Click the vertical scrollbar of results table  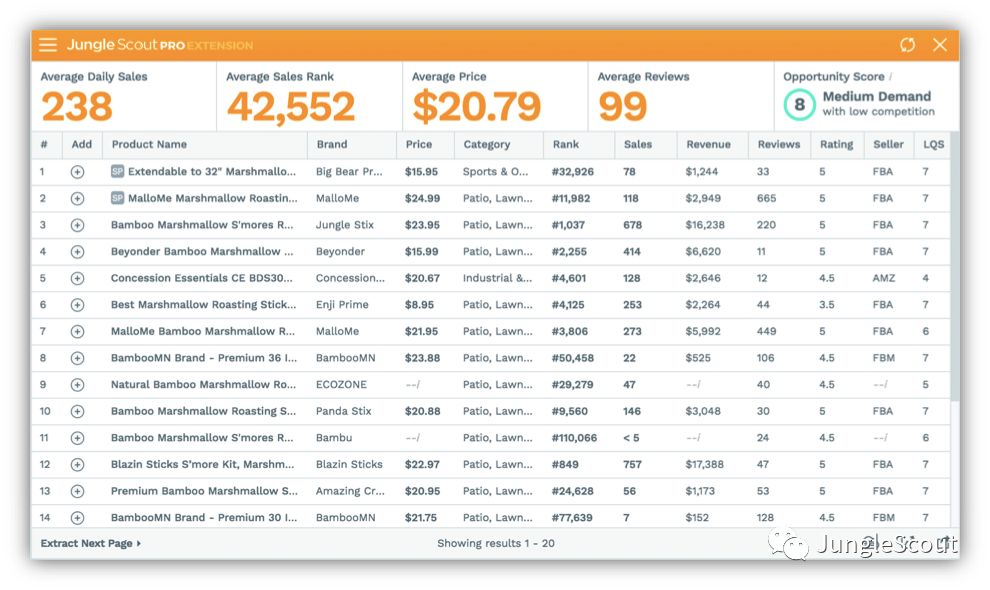(x=955, y=265)
